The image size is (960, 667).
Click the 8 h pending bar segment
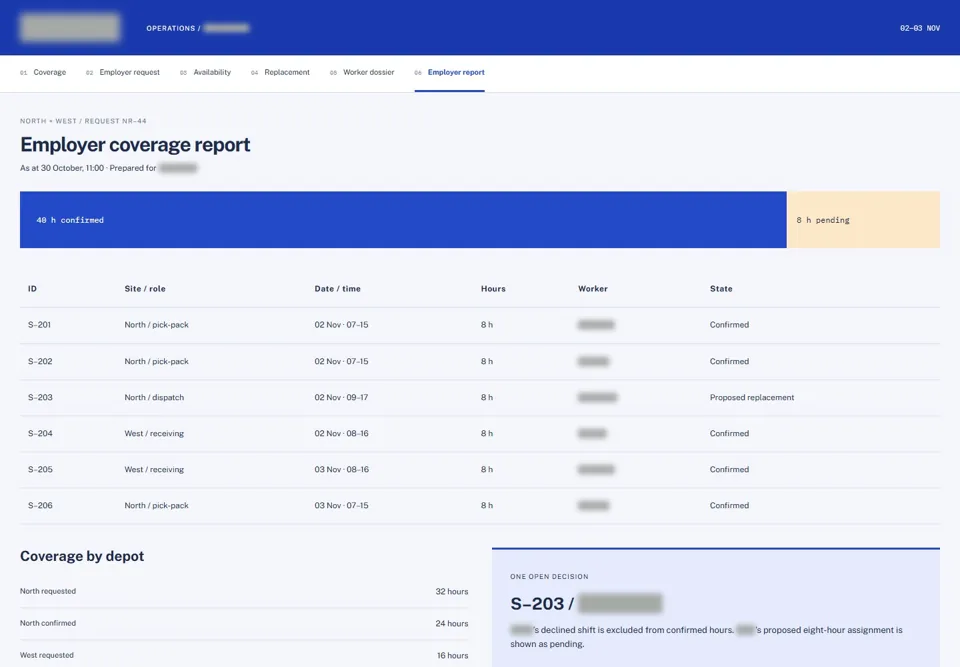(863, 220)
